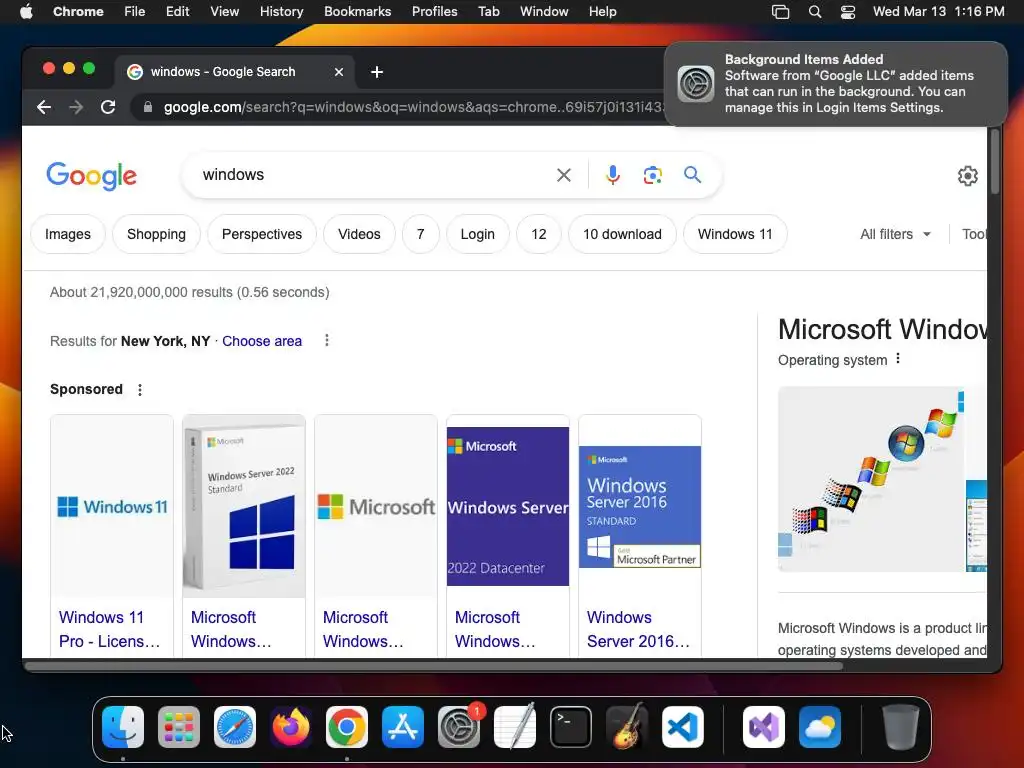
Task: Select the Images filter chip
Action: (68, 234)
